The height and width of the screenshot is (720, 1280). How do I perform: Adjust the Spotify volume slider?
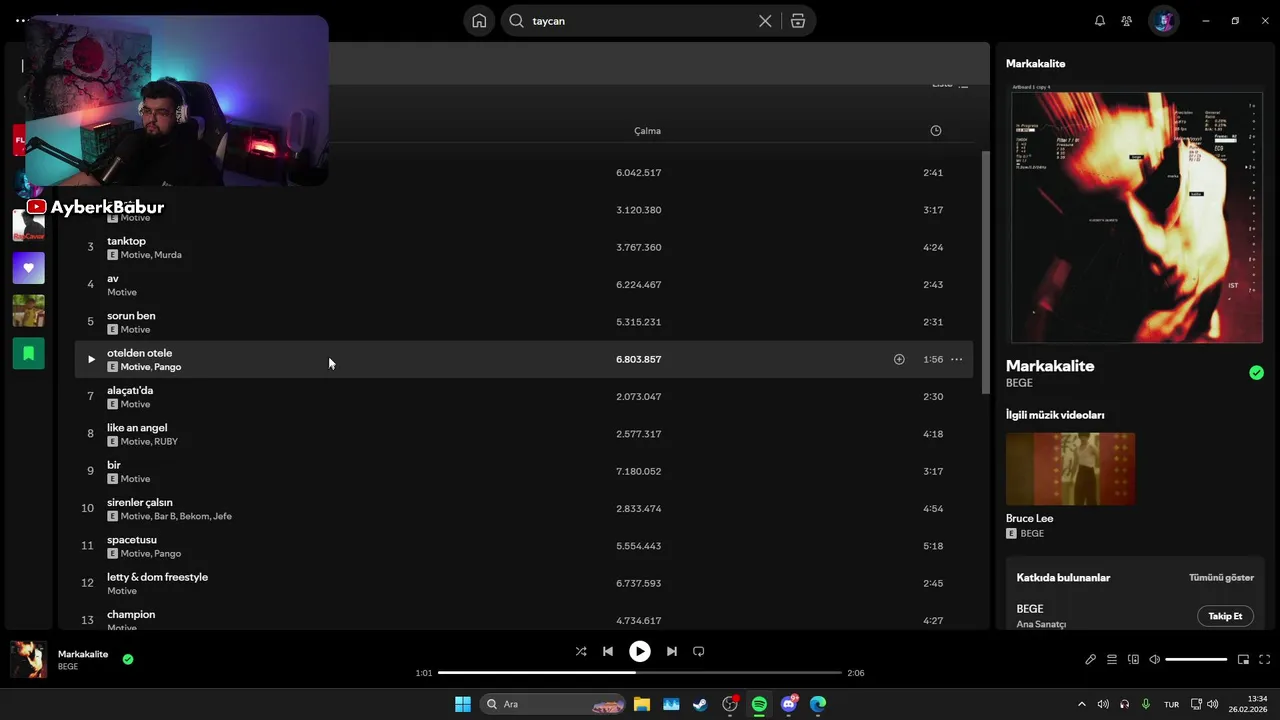1196,659
